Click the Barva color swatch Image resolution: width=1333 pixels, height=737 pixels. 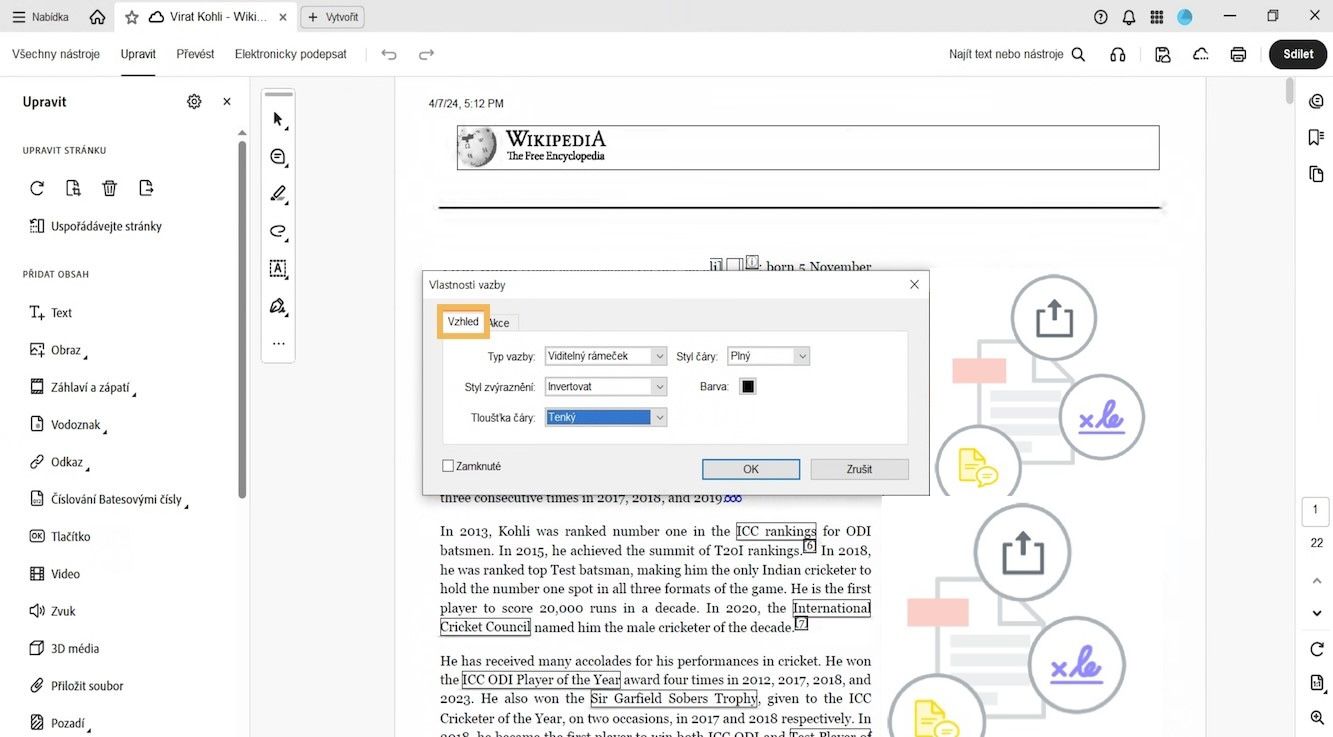747,387
